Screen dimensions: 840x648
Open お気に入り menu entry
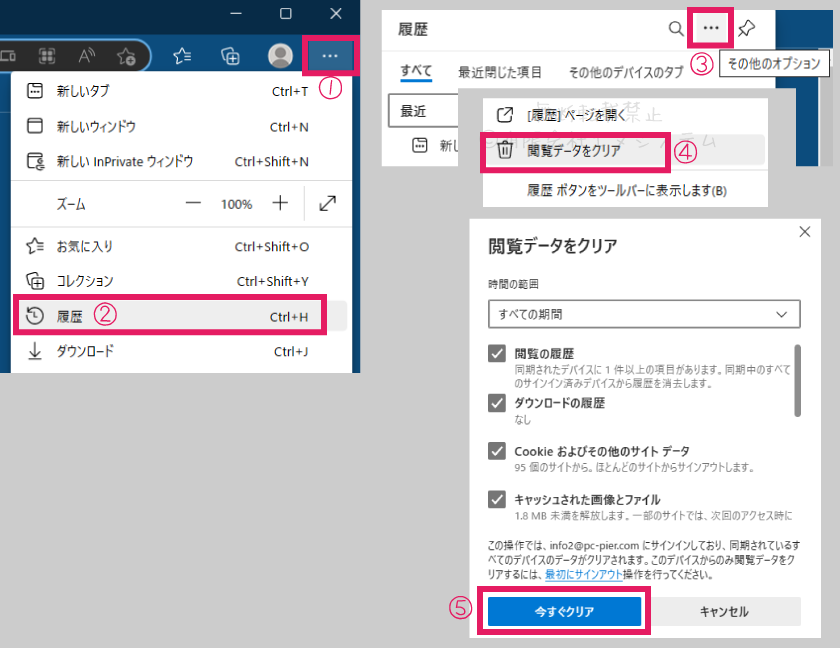(181, 246)
